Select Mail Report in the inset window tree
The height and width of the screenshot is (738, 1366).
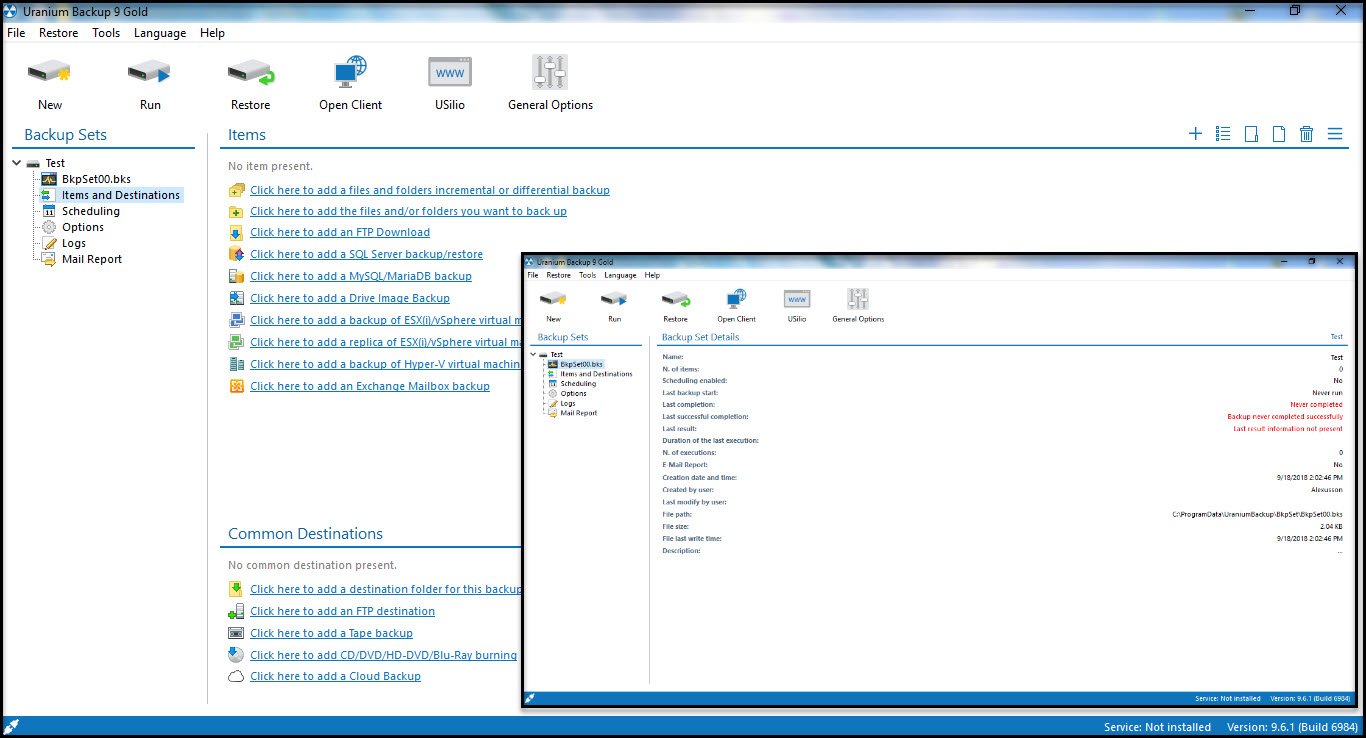coord(579,413)
